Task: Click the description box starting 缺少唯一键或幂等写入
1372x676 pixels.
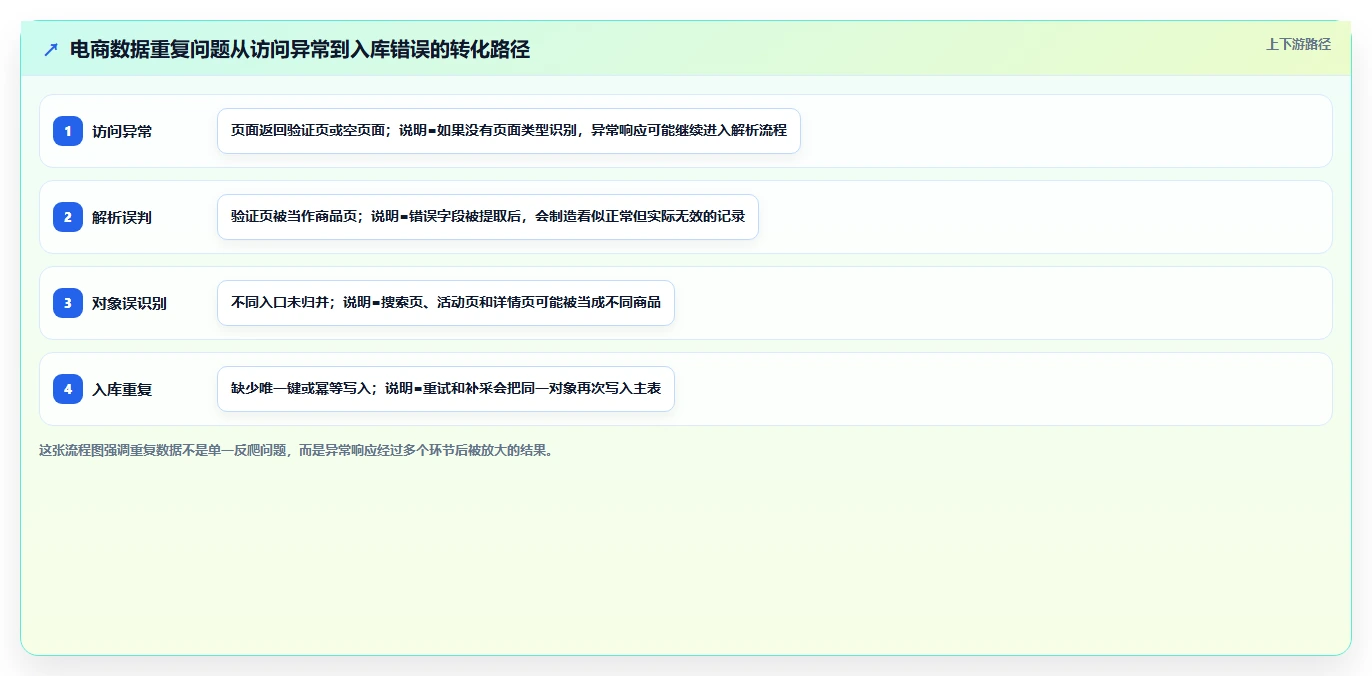Action: [x=446, y=389]
